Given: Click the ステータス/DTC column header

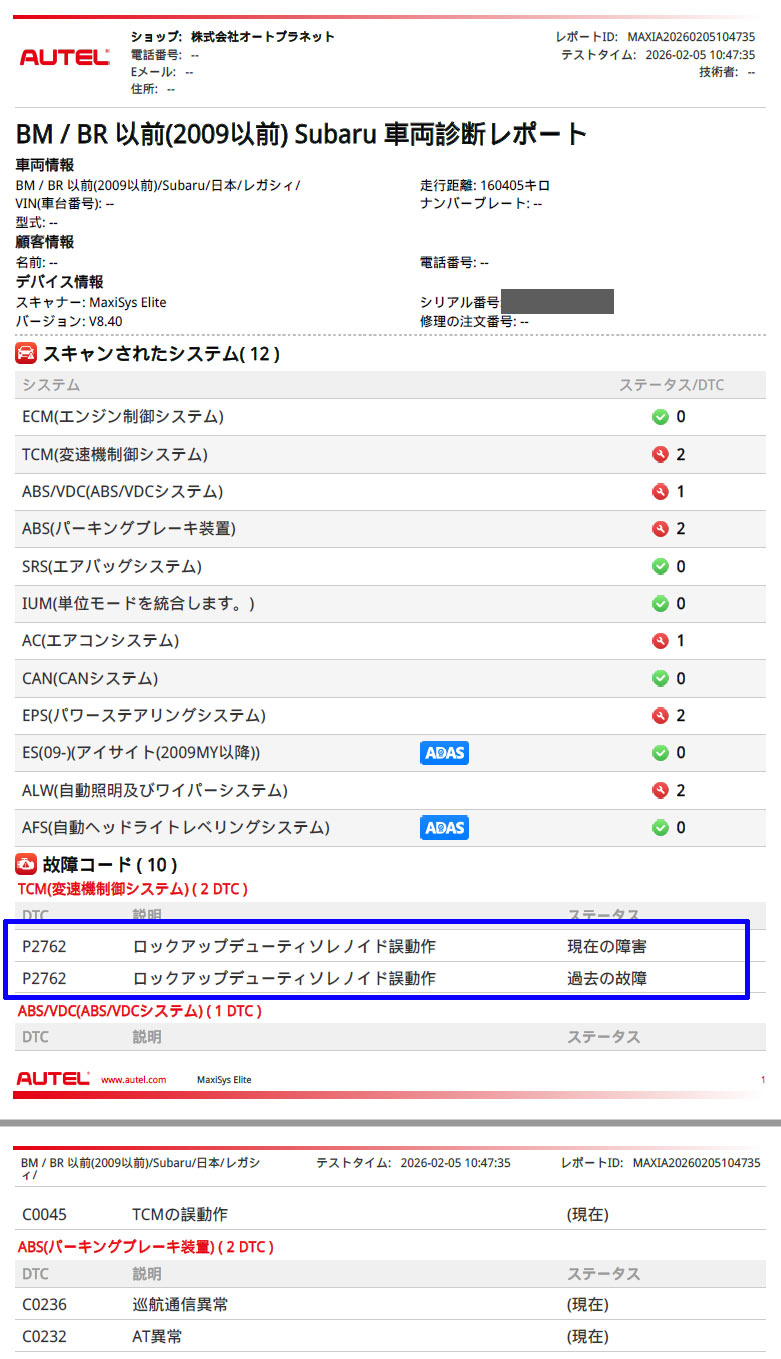Looking at the screenshot, I should pyautogui.click(x=669, y=385).
